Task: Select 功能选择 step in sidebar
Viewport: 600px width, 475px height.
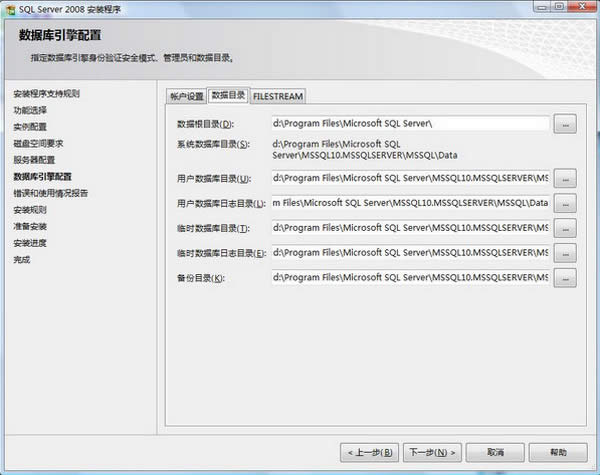Action: [x=30, y=110]
